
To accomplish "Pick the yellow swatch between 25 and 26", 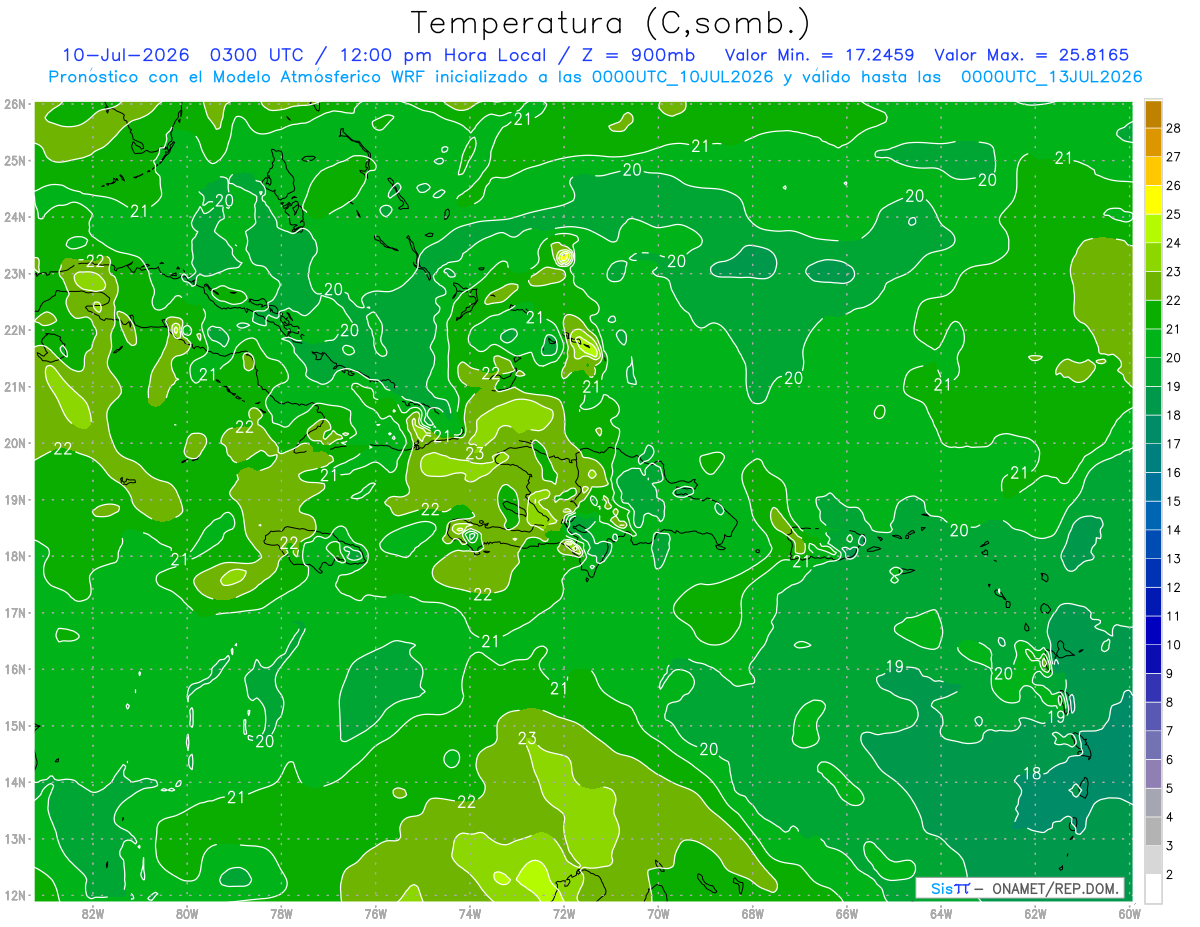I will [1153, 199].
